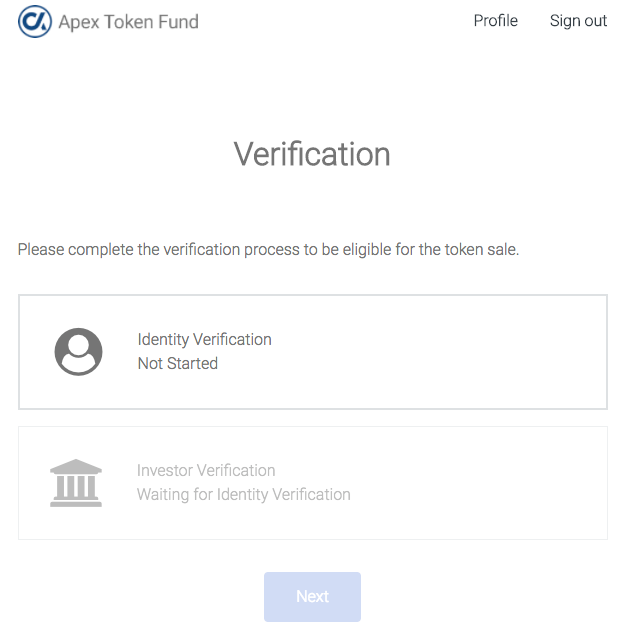
Task: Click the Waiting for Identity Verification status
Action: [243, 495]
